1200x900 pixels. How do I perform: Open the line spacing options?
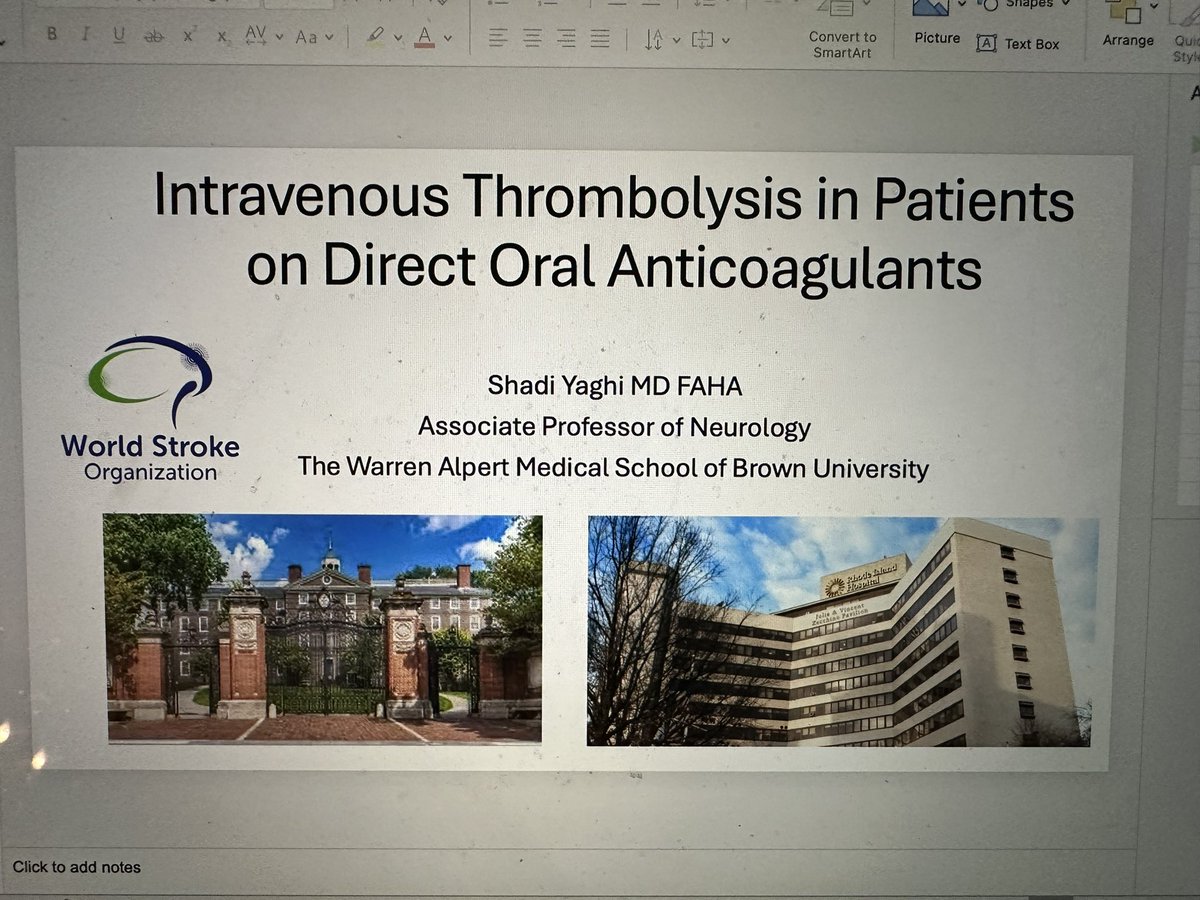click(654, 40)
